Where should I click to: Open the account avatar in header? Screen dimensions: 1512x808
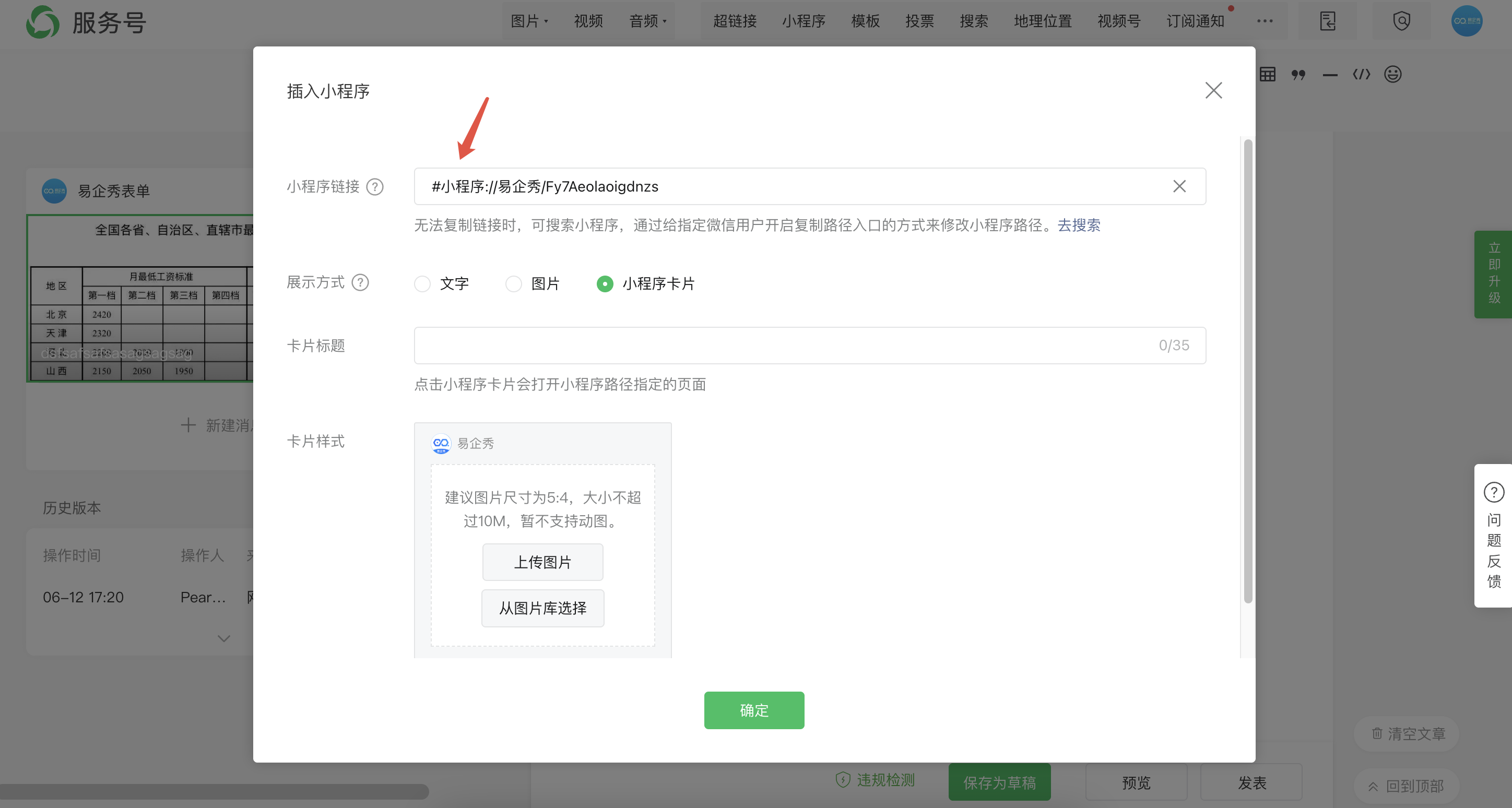click(1467, 21)
